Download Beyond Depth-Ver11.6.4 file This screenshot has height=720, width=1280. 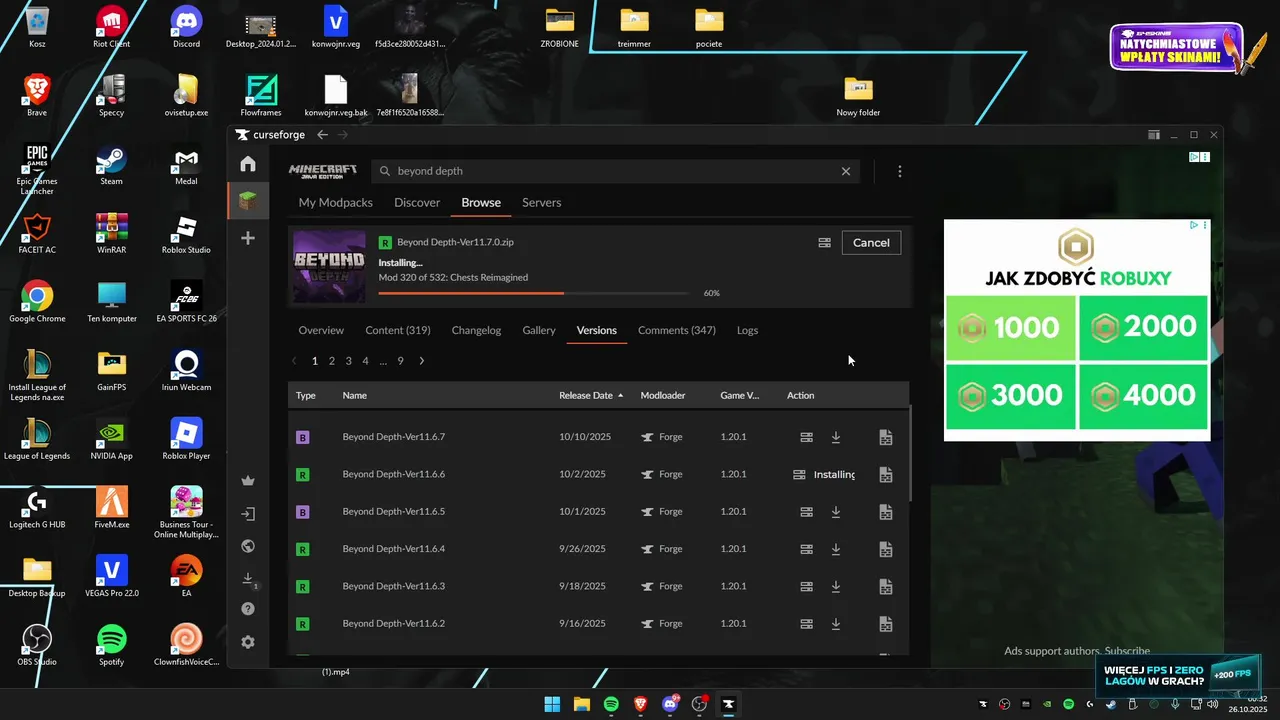[836, 549]
